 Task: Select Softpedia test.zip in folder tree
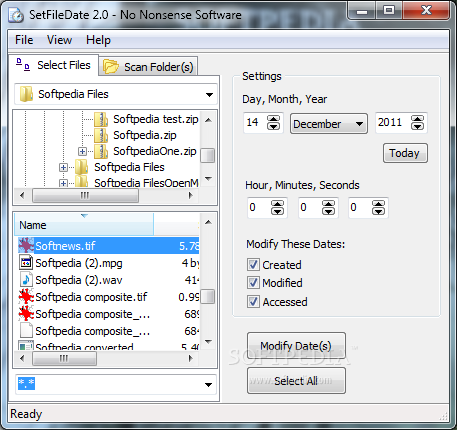(156, 119)
